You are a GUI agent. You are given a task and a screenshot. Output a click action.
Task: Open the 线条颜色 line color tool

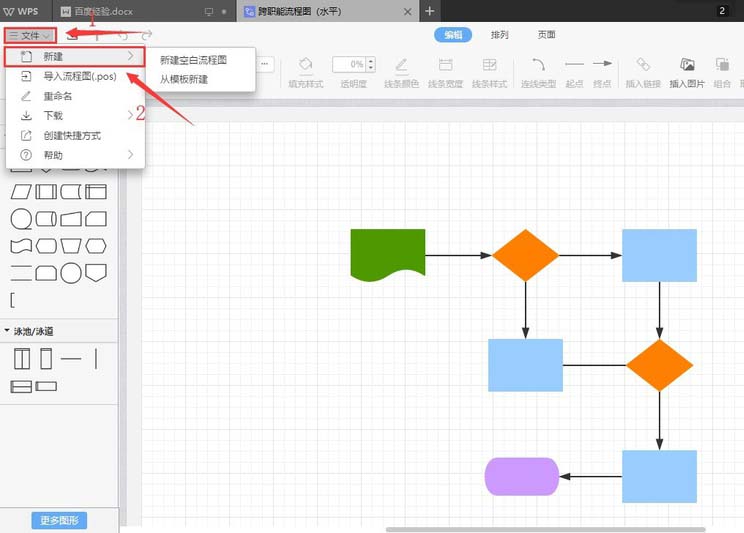[x=401, y=72]
